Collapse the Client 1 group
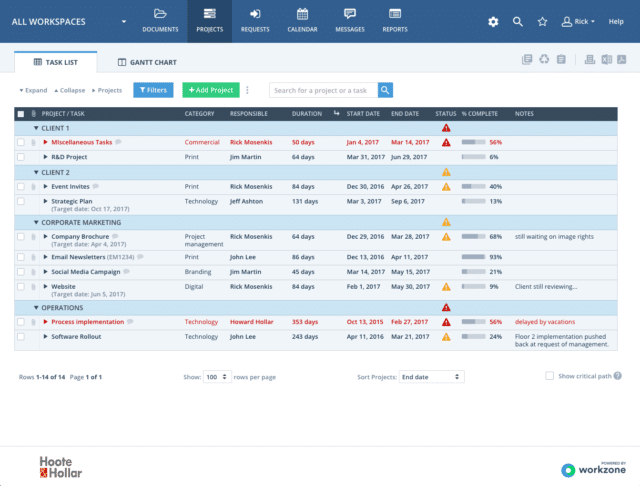Screen dimensions: 640x486 point(37,128)
